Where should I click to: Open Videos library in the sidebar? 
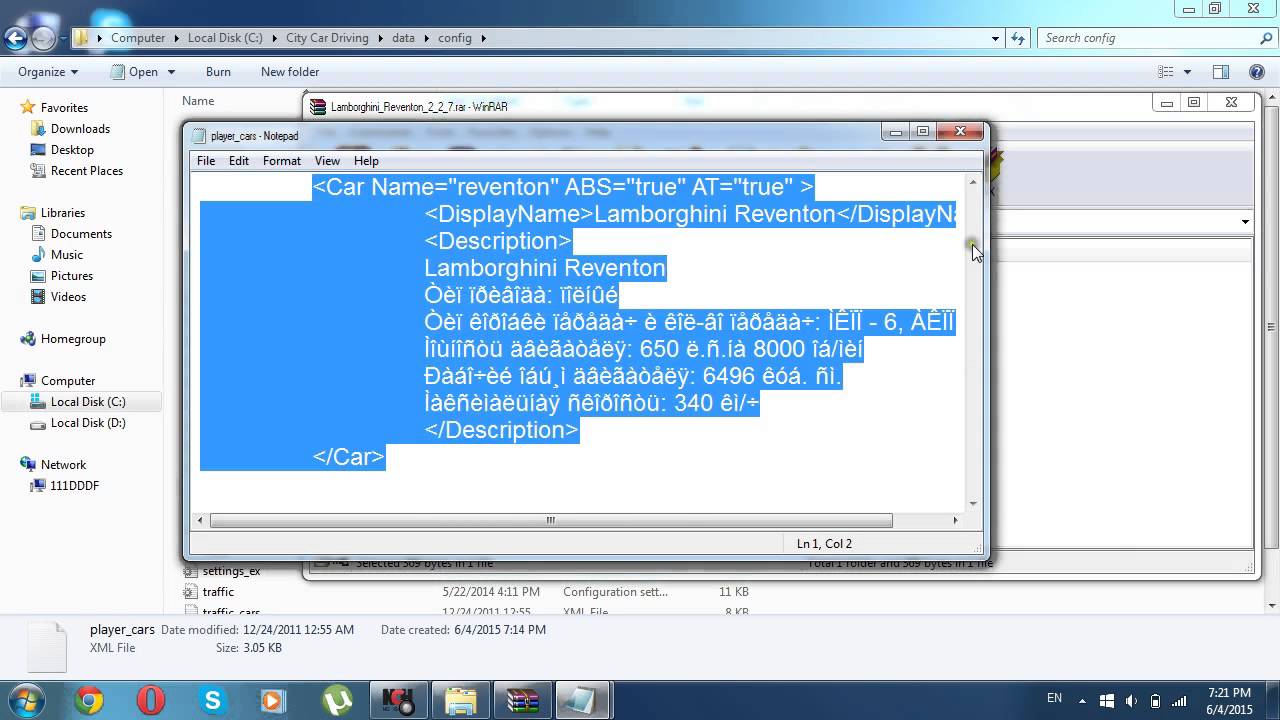click(x=68, y=297)
